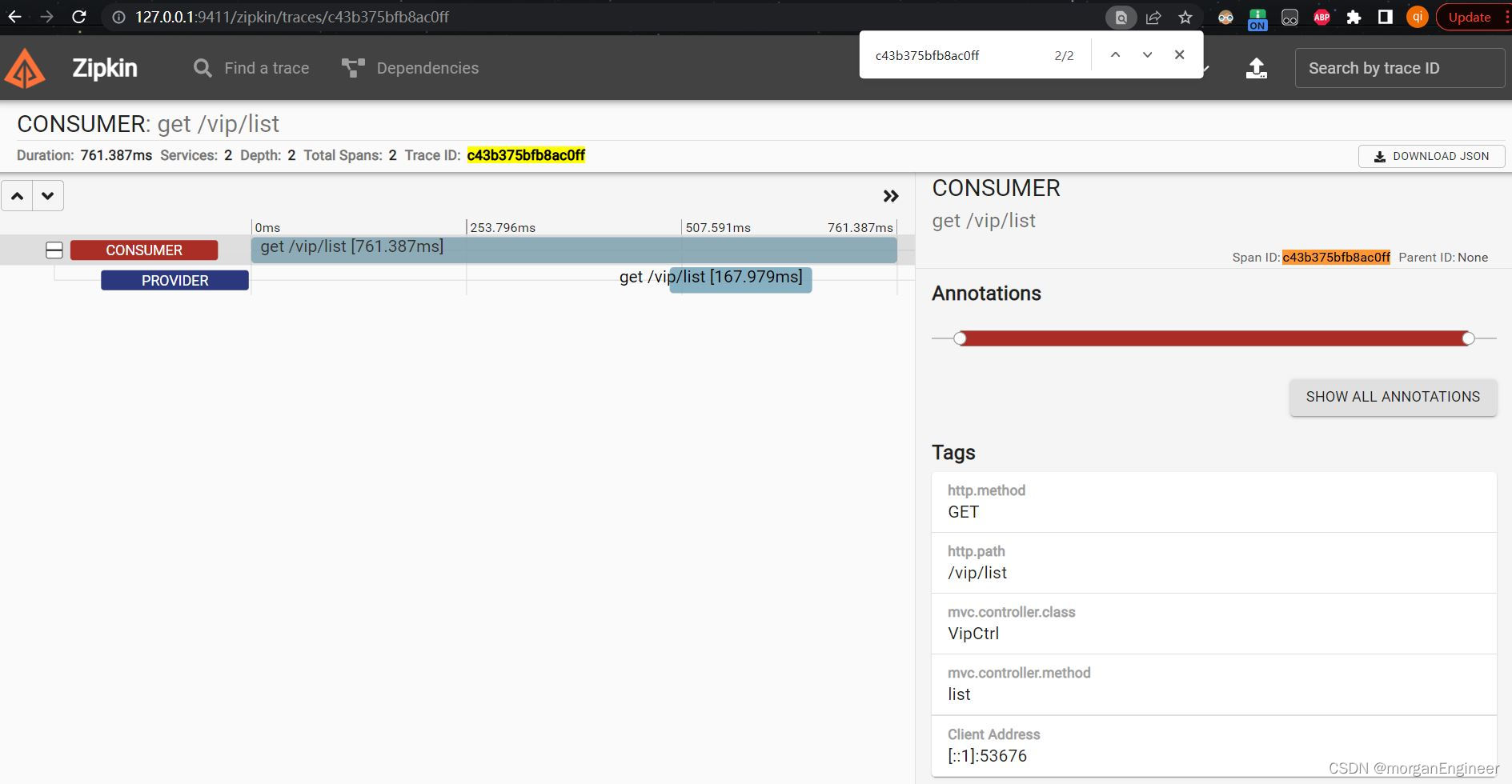Image resolution: width=1512 pixels, height=784 pixels.
Task: Select the PROVIDER service label
Action: [174, 281]
